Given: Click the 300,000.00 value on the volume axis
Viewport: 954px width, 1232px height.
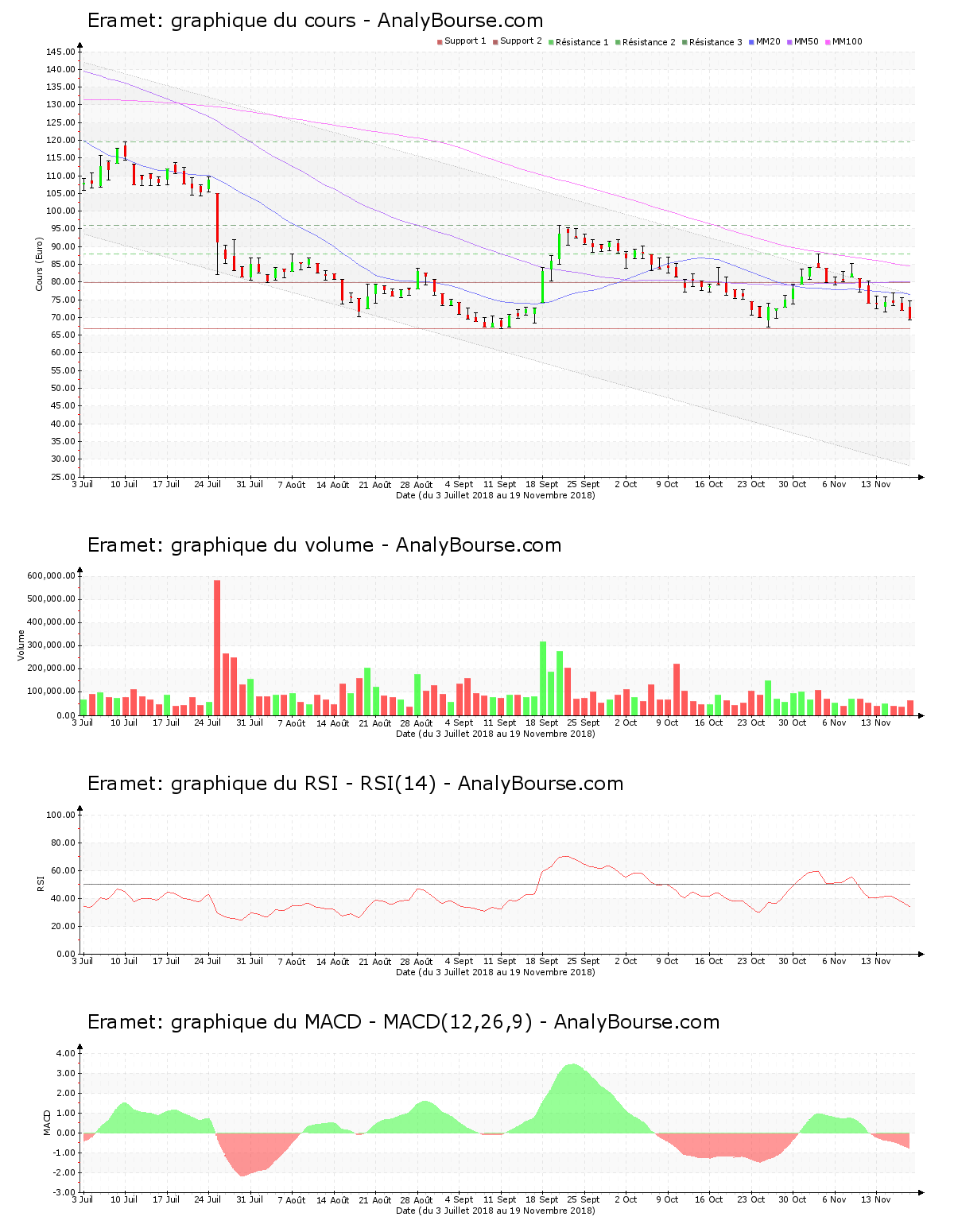Looking at the screenshot, I should pyautogui.click(x=51, y=645).
